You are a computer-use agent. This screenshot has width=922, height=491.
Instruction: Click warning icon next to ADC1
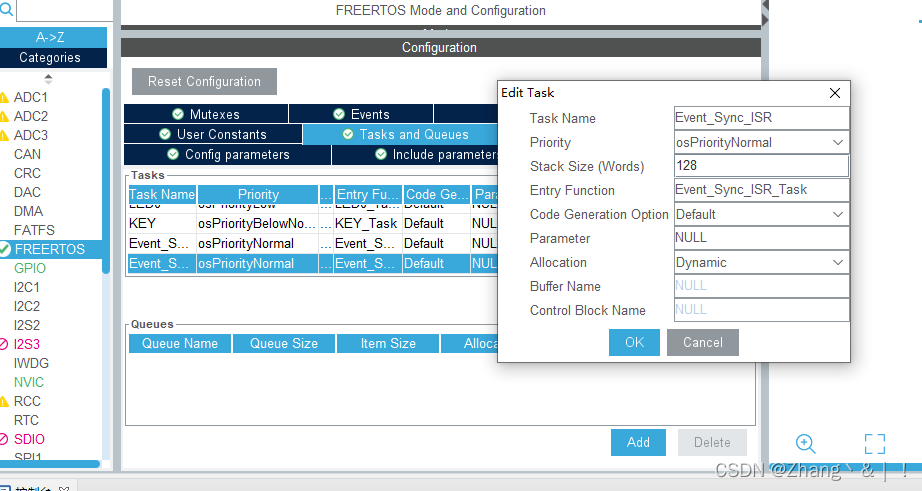click(x=4, y=98)
